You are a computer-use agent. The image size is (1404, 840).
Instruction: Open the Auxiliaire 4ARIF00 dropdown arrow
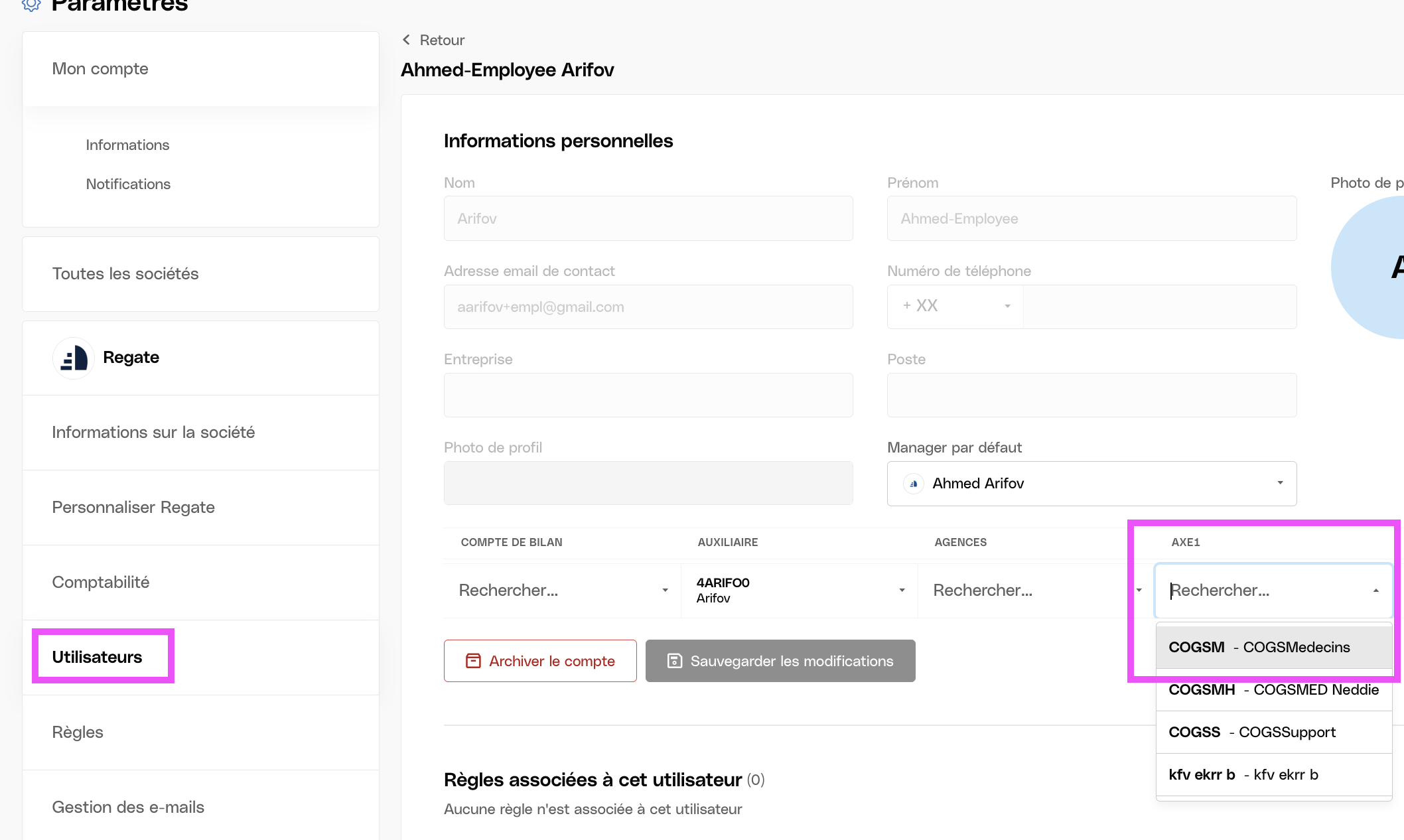[x=902, y=591]
